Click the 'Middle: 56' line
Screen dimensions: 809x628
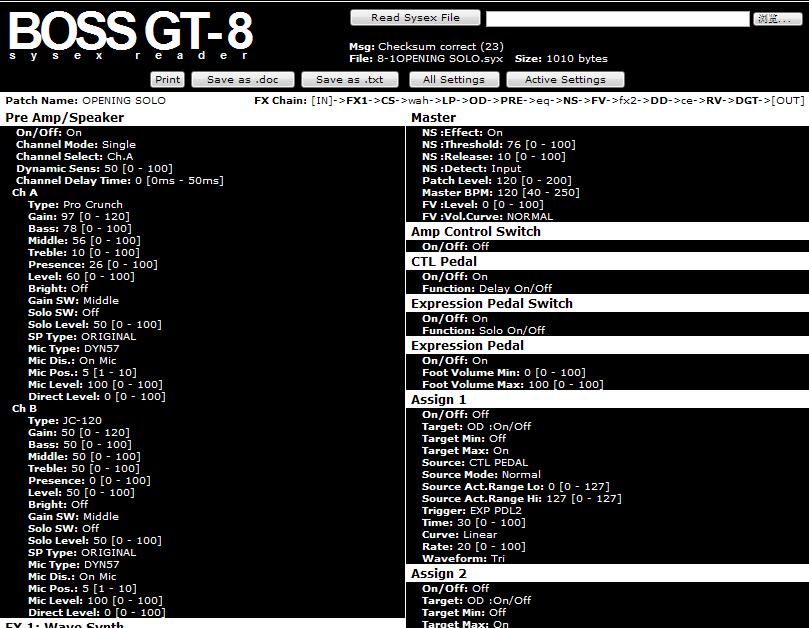[x=84, y=240]
